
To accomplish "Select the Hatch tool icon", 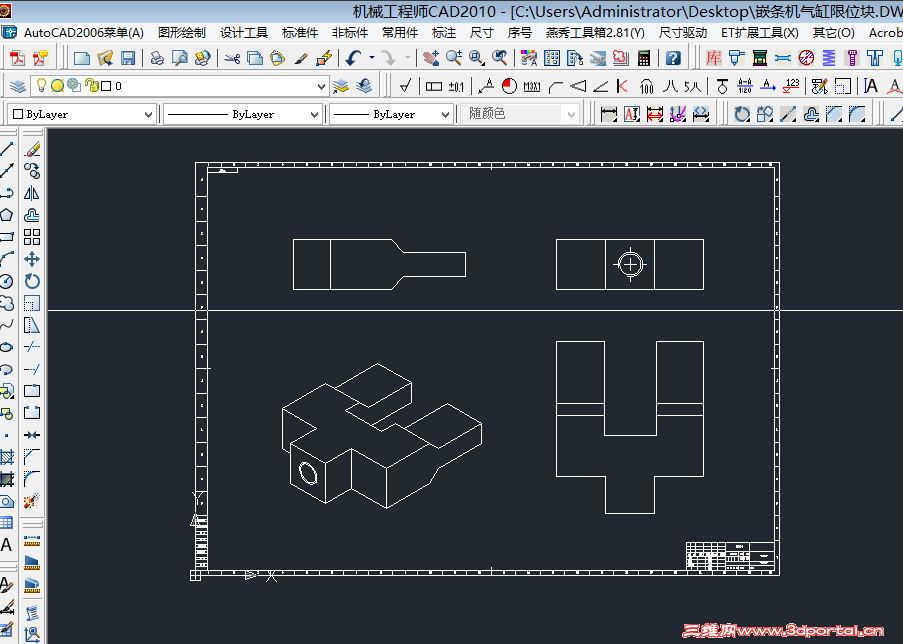I will pos(6,457).
